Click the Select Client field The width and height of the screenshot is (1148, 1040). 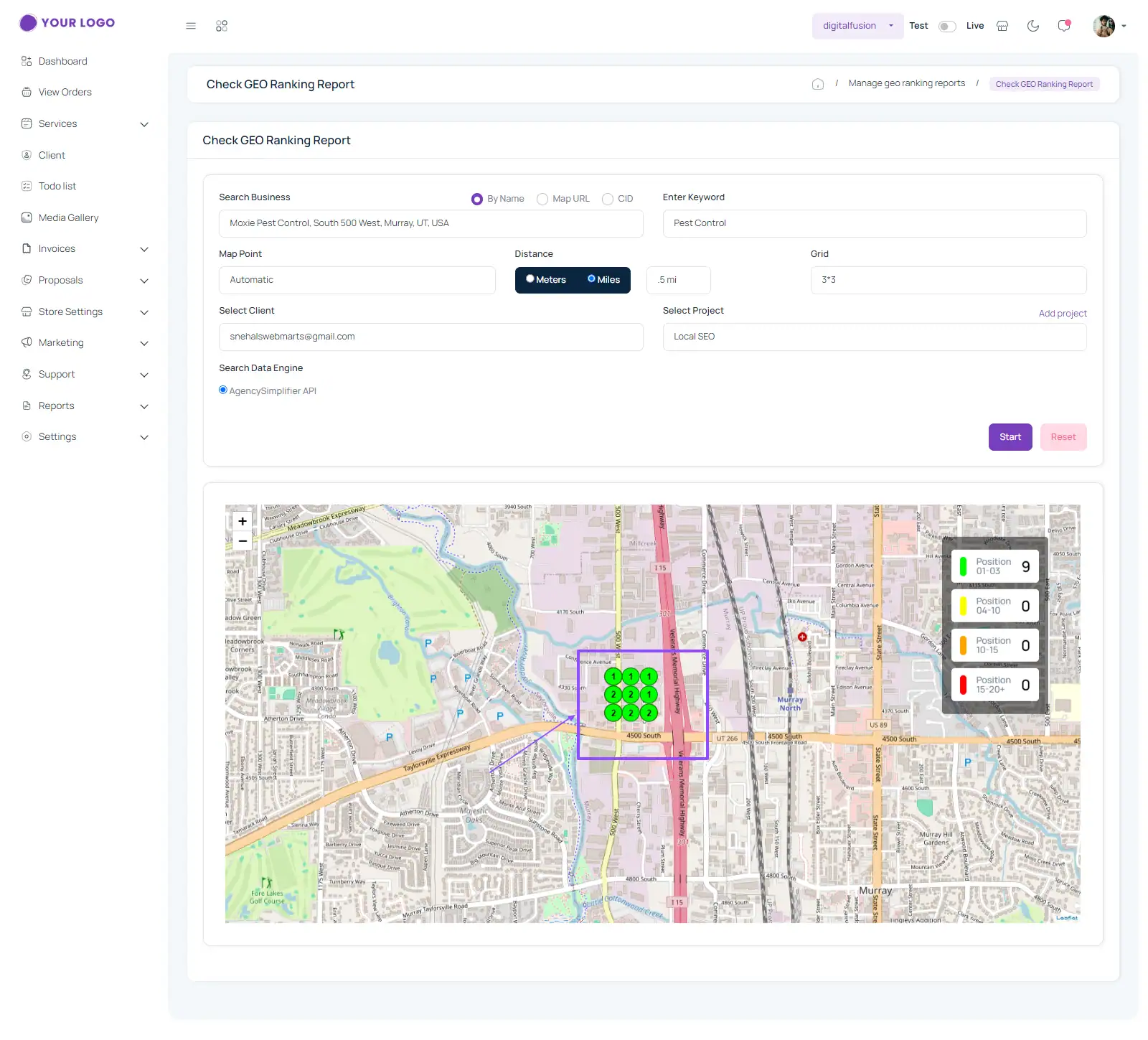pos(431,337)
